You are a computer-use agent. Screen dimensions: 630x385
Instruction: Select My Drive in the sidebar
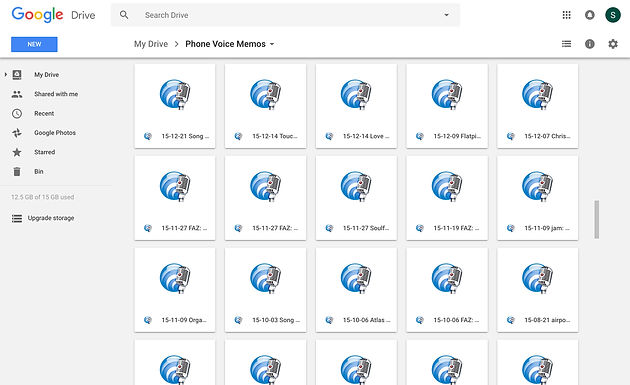pyautogui.click(x=46, y=75)
